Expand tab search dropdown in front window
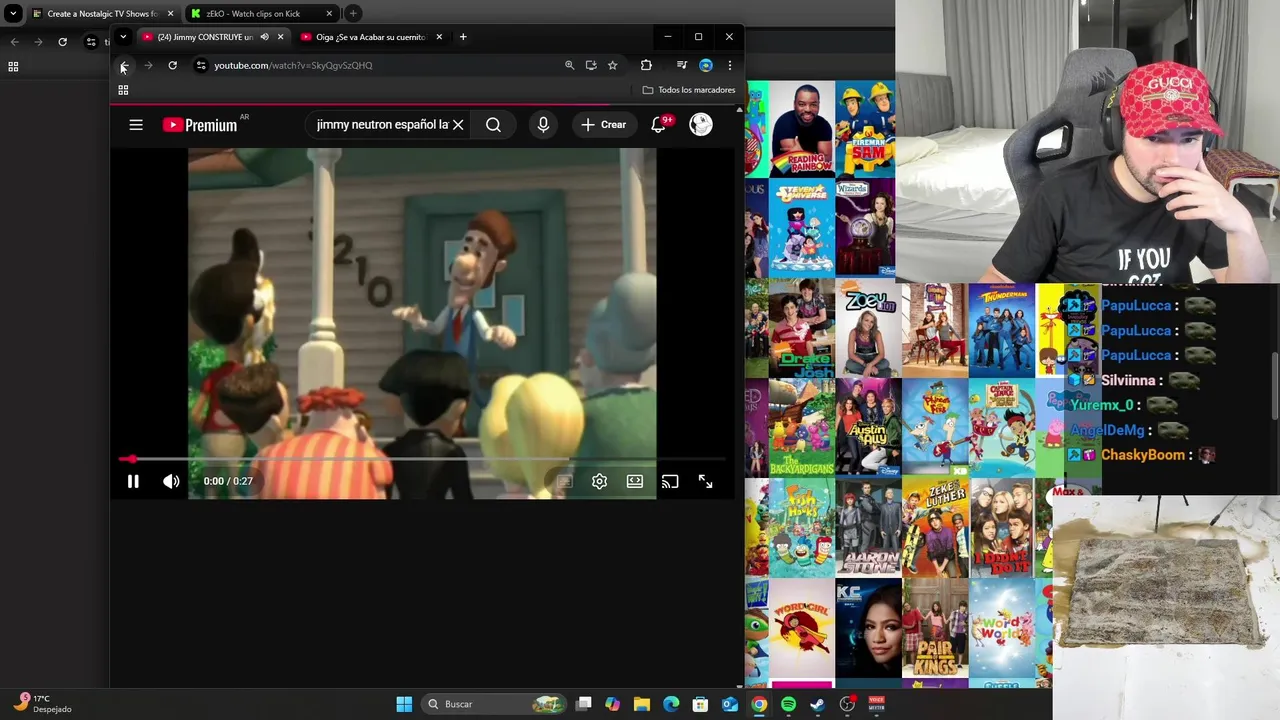The height and width of the screenshot is (720, 1280). click(123, 37)
